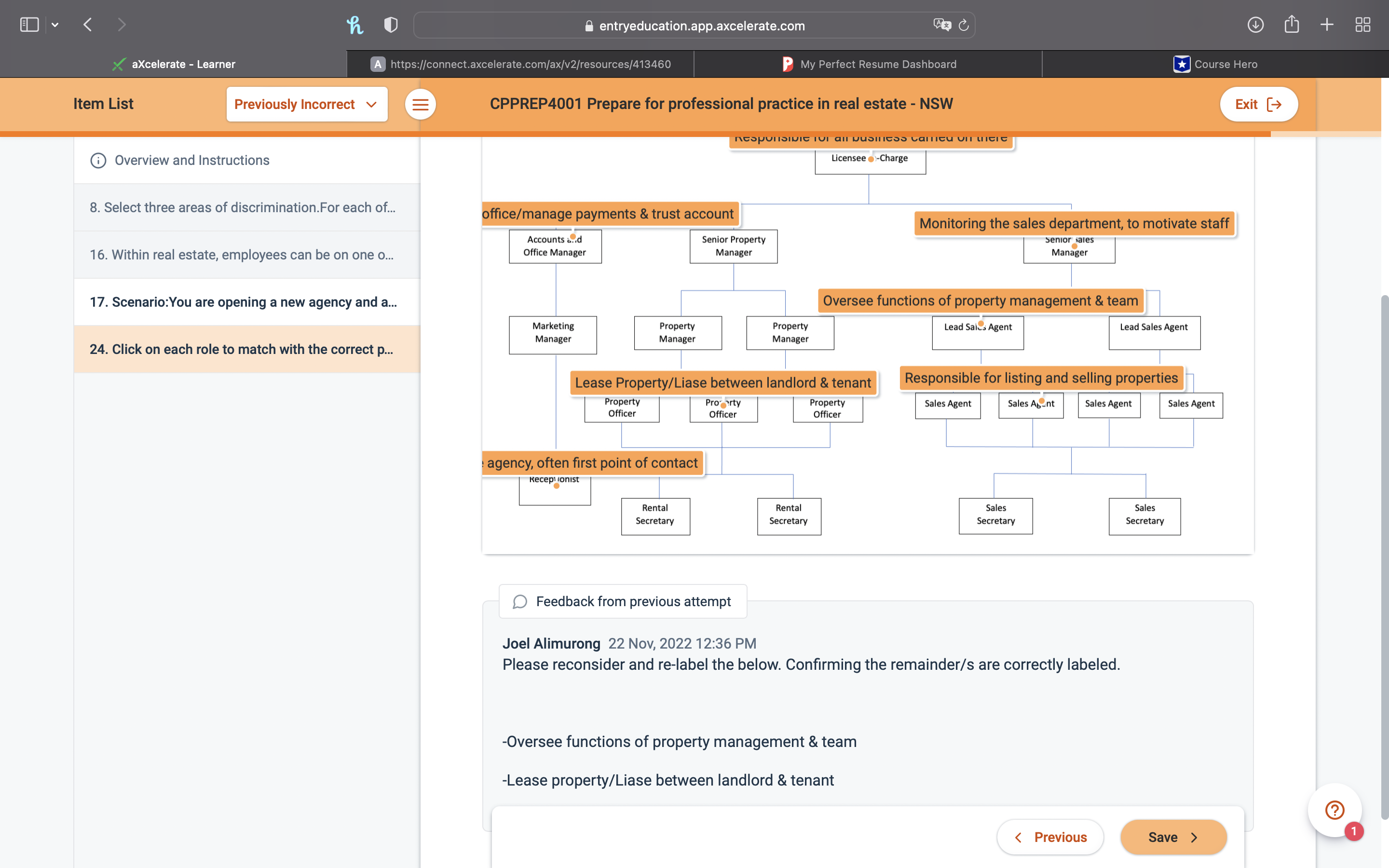This screenshot has height=868, width=1389.
Task: Open a new tab with the plus icon
Action: click(x=1327, y=25)
